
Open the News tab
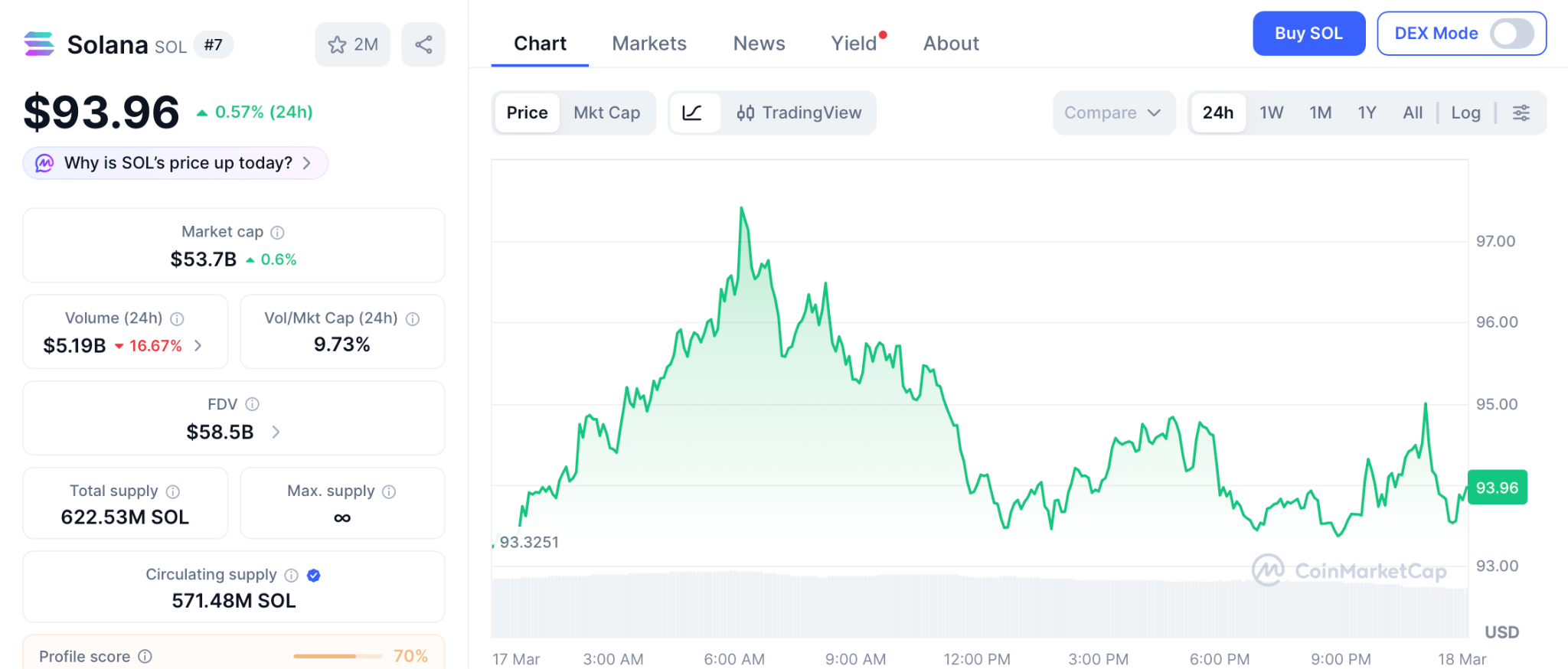point(759,44)
